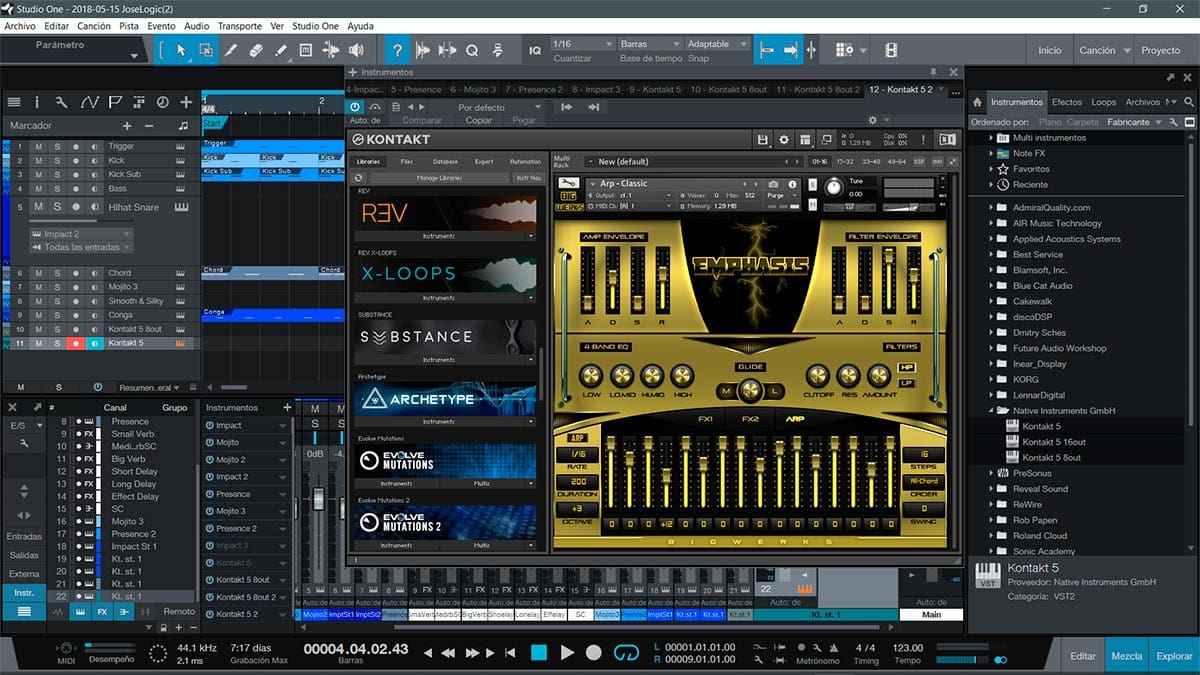The height and width of the screenshot is (675, 1200).
Task: Open the track inspector info icon
Action: [37, 102]
